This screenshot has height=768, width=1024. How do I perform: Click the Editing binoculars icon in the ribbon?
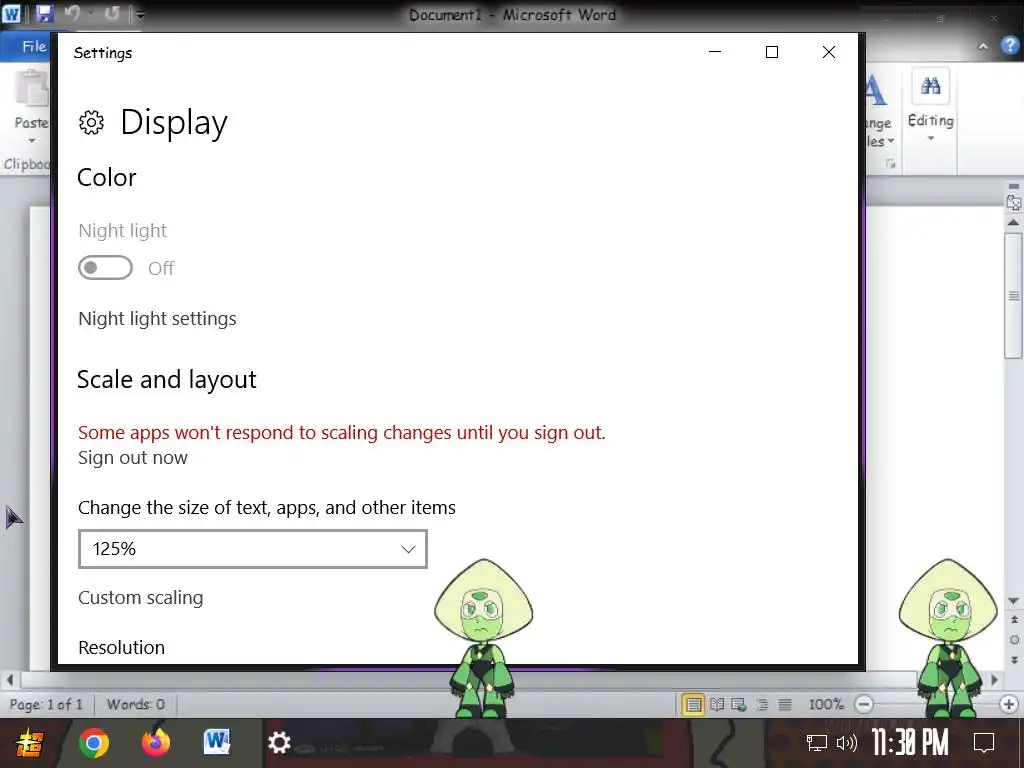[930, 86]
